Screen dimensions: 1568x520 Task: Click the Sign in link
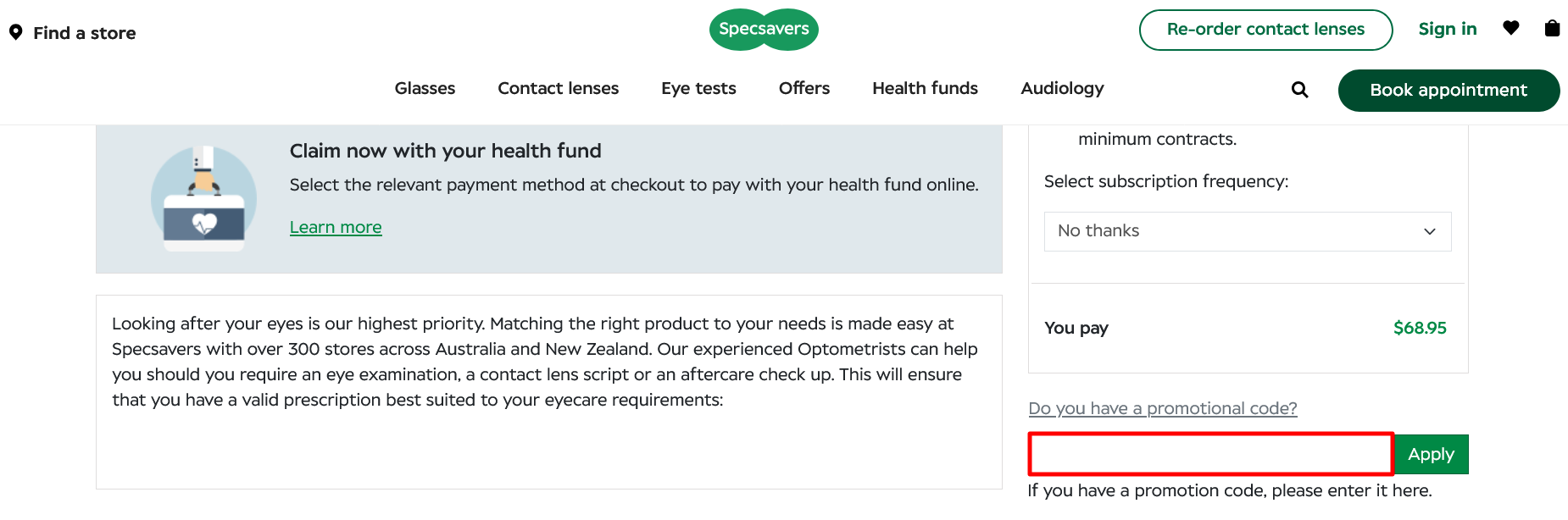[1447, 29]
